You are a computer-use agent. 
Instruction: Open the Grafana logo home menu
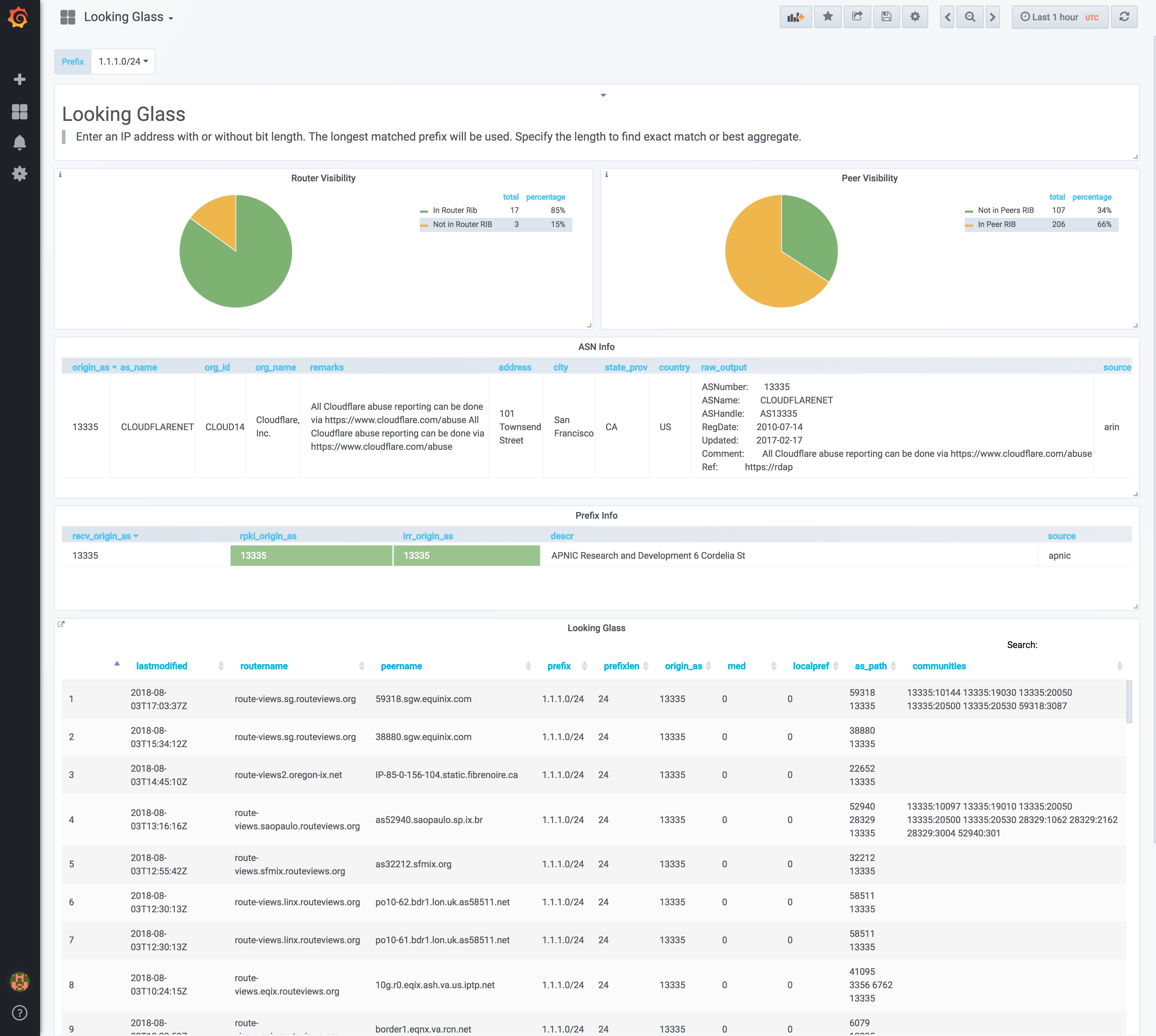[19, 17]
